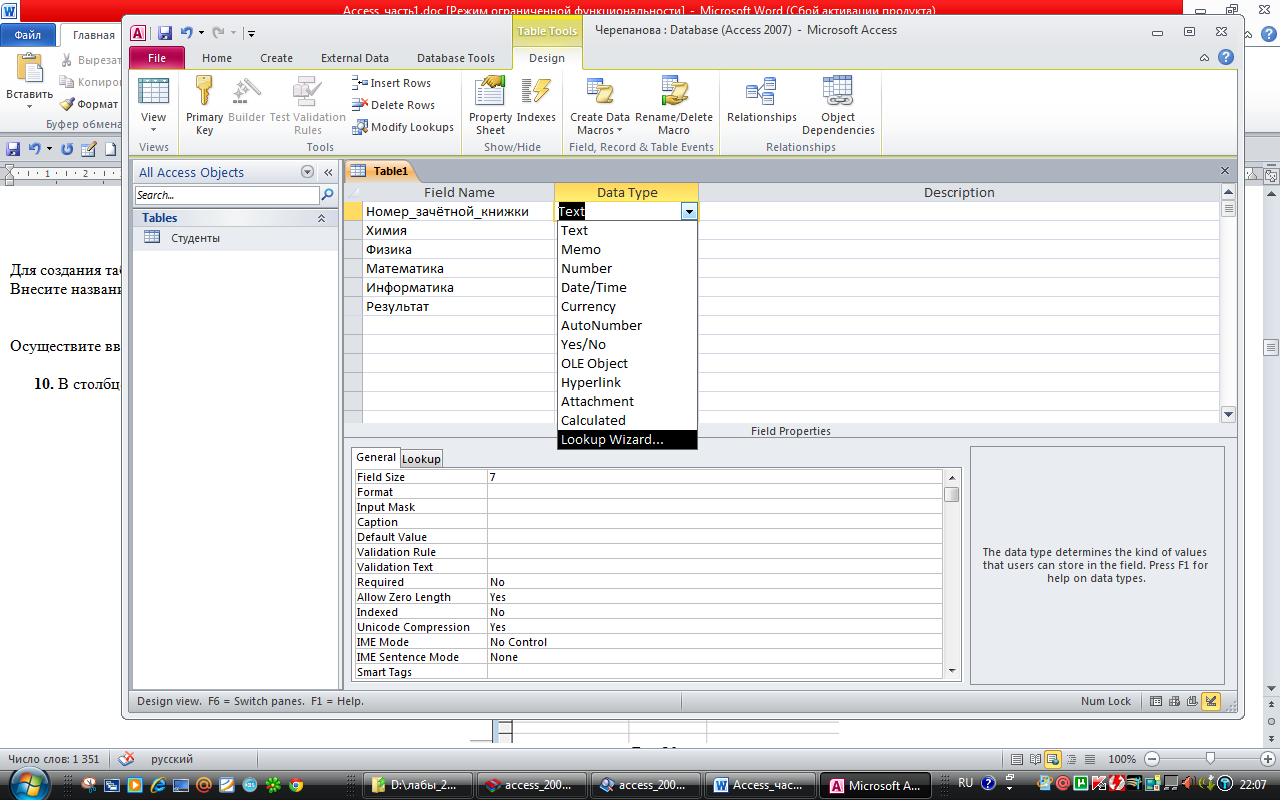This screenshot has width=1280, height=800.
Task: Choose Lookup Wizard... from the data type list
Action: [x=627, y=439]
